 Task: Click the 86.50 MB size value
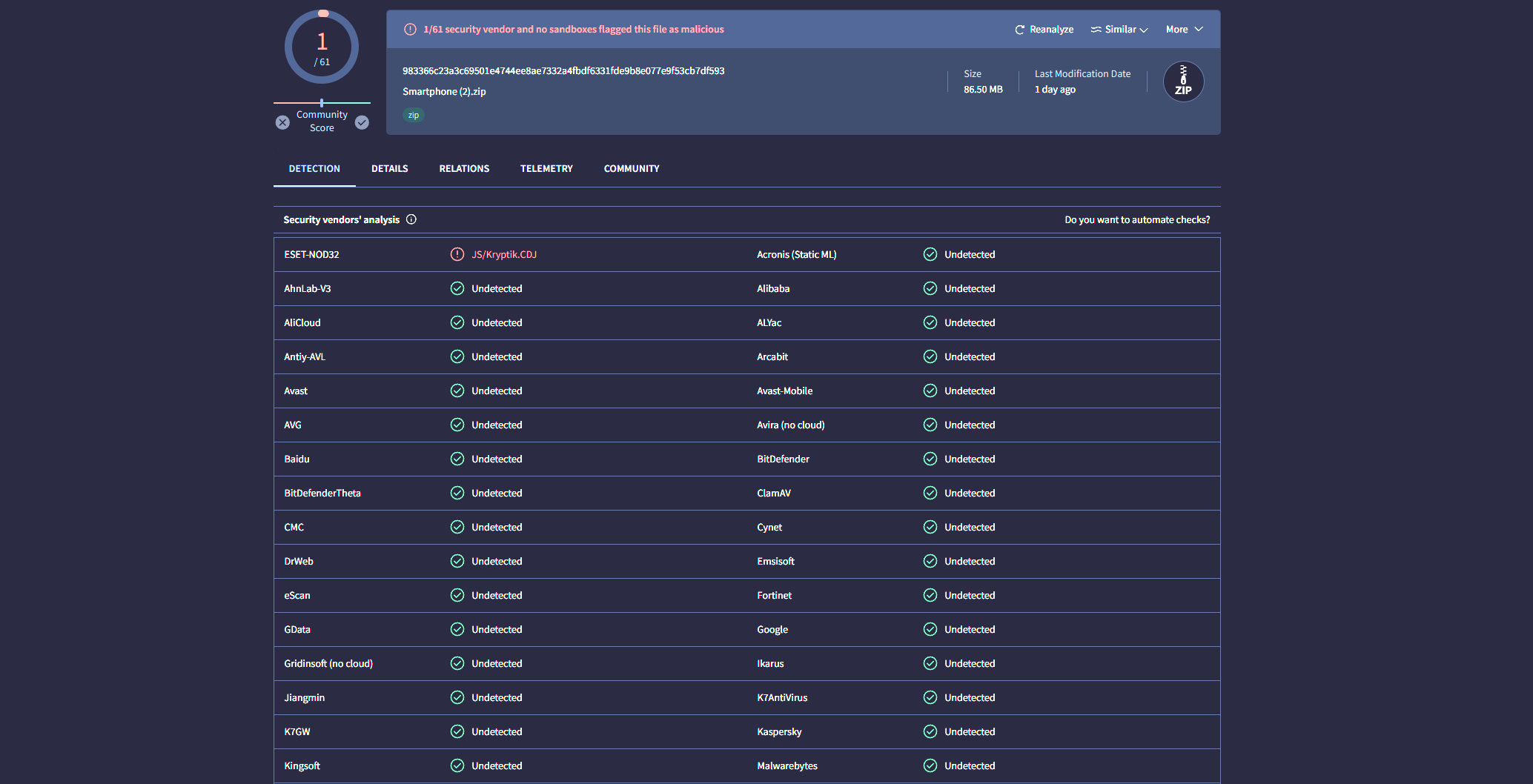tap(983, 90)
